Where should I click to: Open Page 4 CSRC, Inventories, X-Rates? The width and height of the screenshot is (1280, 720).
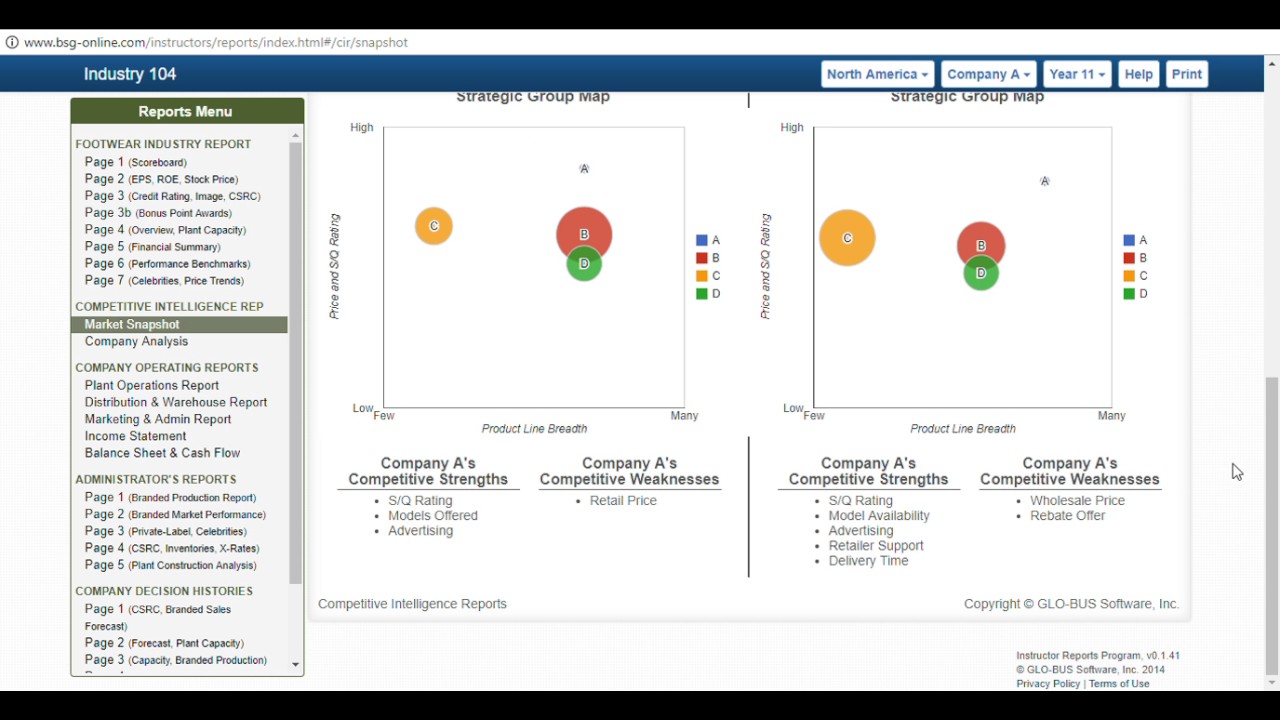point(172,548)
